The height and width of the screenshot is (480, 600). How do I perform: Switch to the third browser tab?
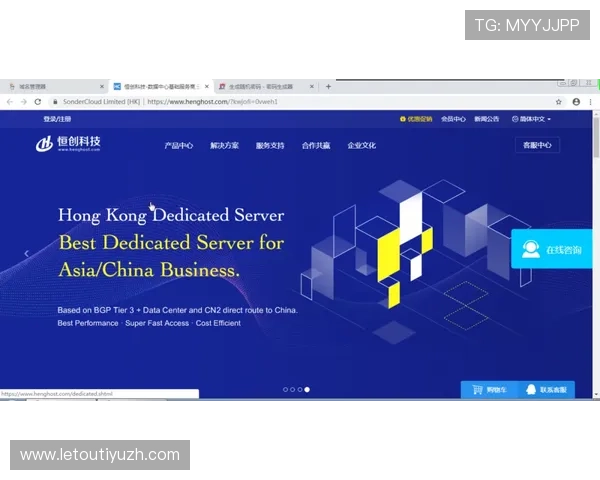(264, 87)
